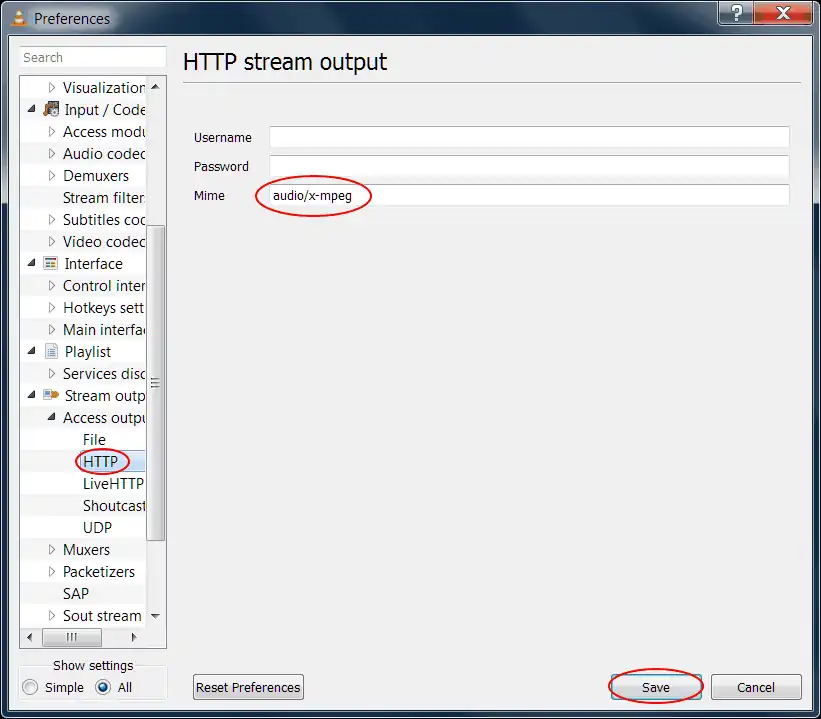Focus the Username input field
Screen dimensions: 821x719
pos(529,138)
